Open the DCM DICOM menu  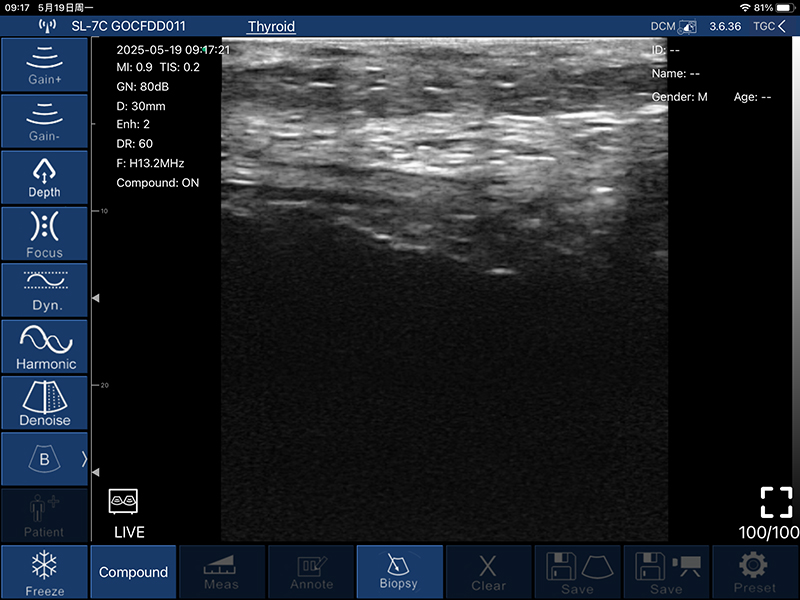click(x=674, y=26)
